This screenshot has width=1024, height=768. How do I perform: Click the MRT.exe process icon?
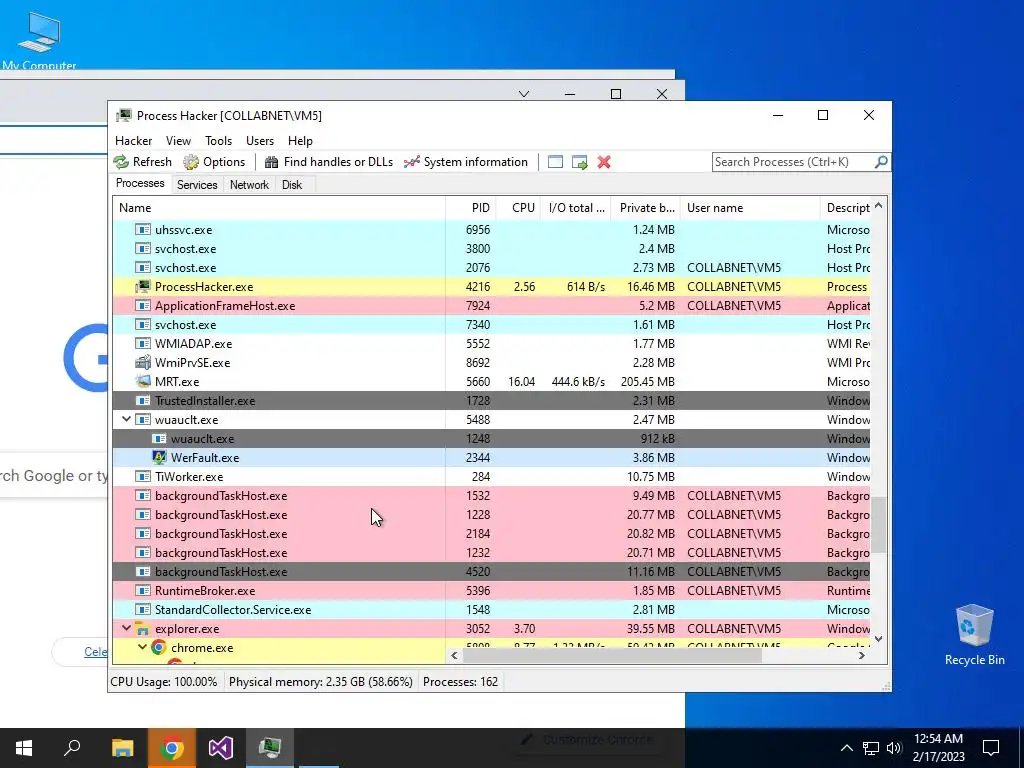pos(142,381)
